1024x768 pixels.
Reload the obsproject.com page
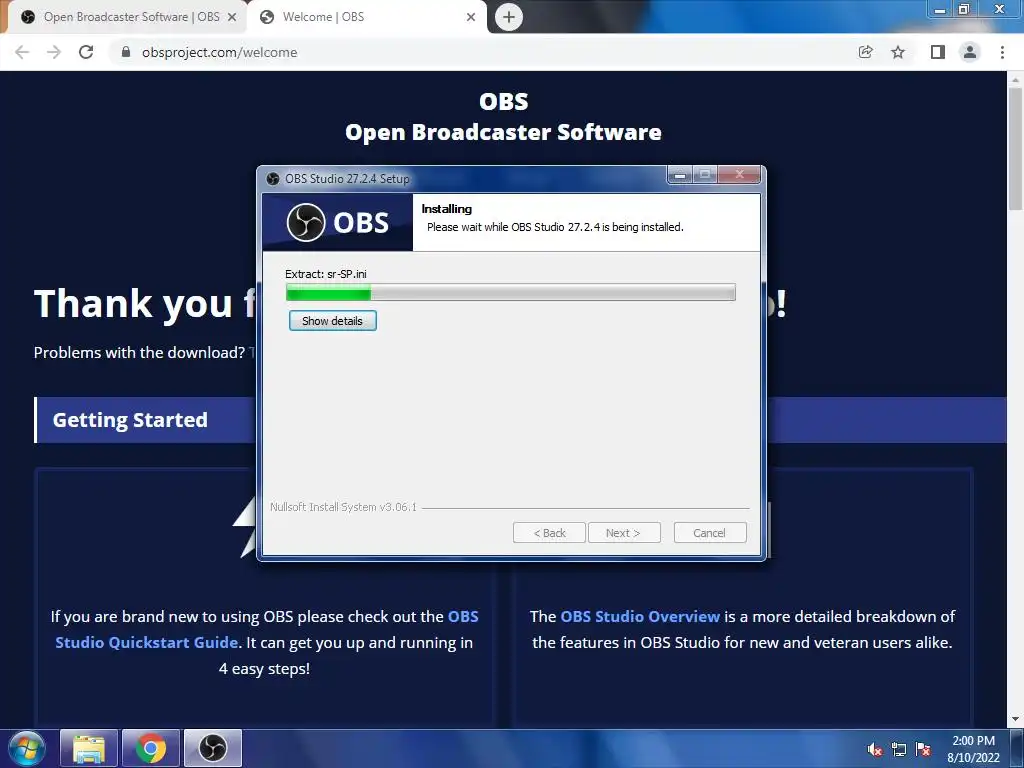[x=86, y=52]
